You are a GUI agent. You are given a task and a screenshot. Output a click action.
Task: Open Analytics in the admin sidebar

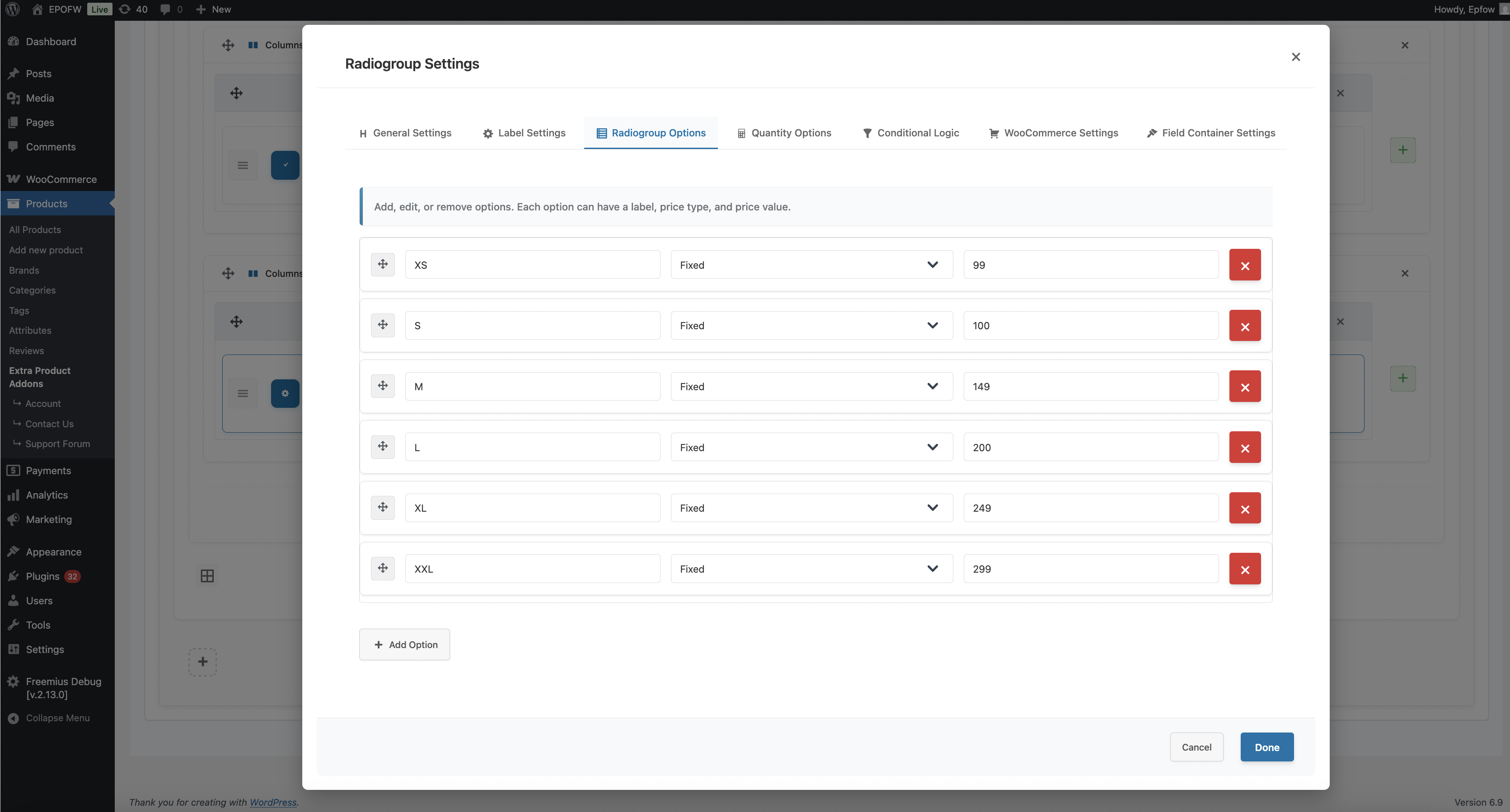[46, 495]
